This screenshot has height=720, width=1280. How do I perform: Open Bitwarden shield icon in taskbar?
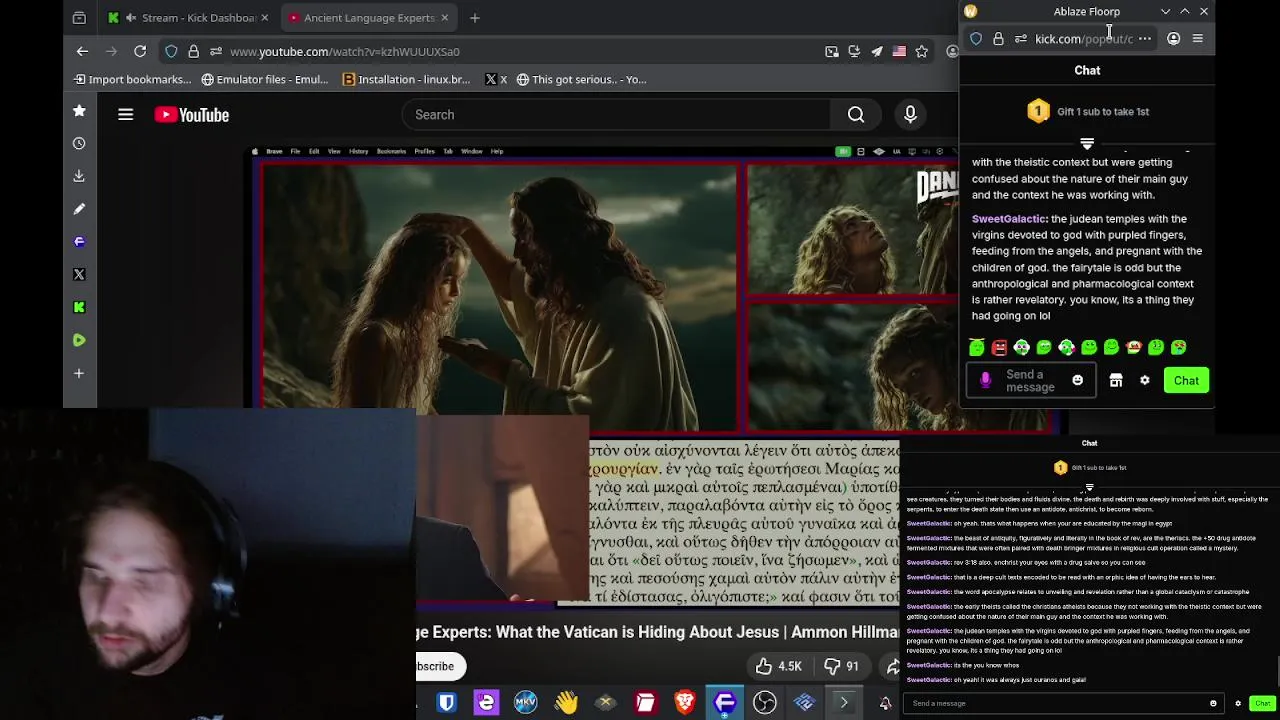click(x=446, y=703)
